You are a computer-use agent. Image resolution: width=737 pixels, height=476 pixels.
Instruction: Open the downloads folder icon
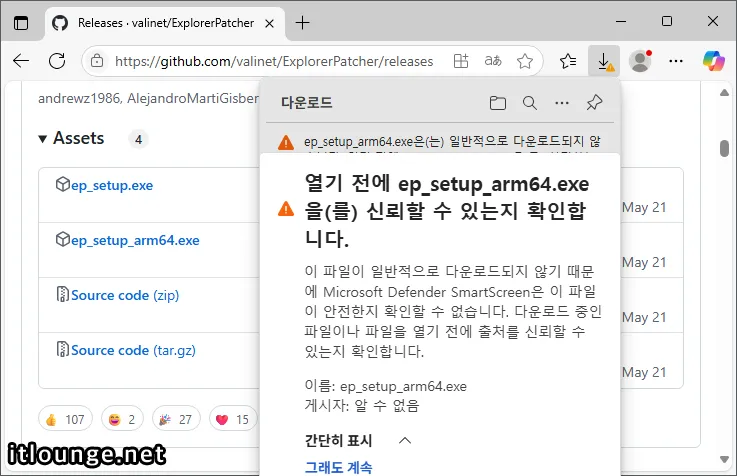[x=498, y=103]
